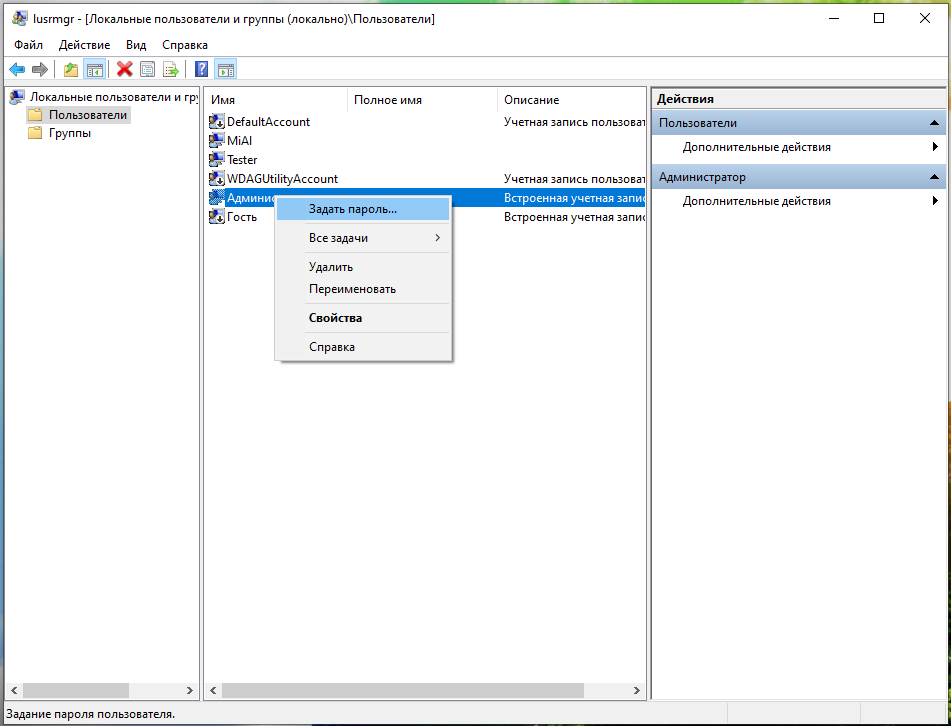This screenshot has height=726, width=951.
Task: Click the Up one level folder icon
Action: (x=70, y=69)
